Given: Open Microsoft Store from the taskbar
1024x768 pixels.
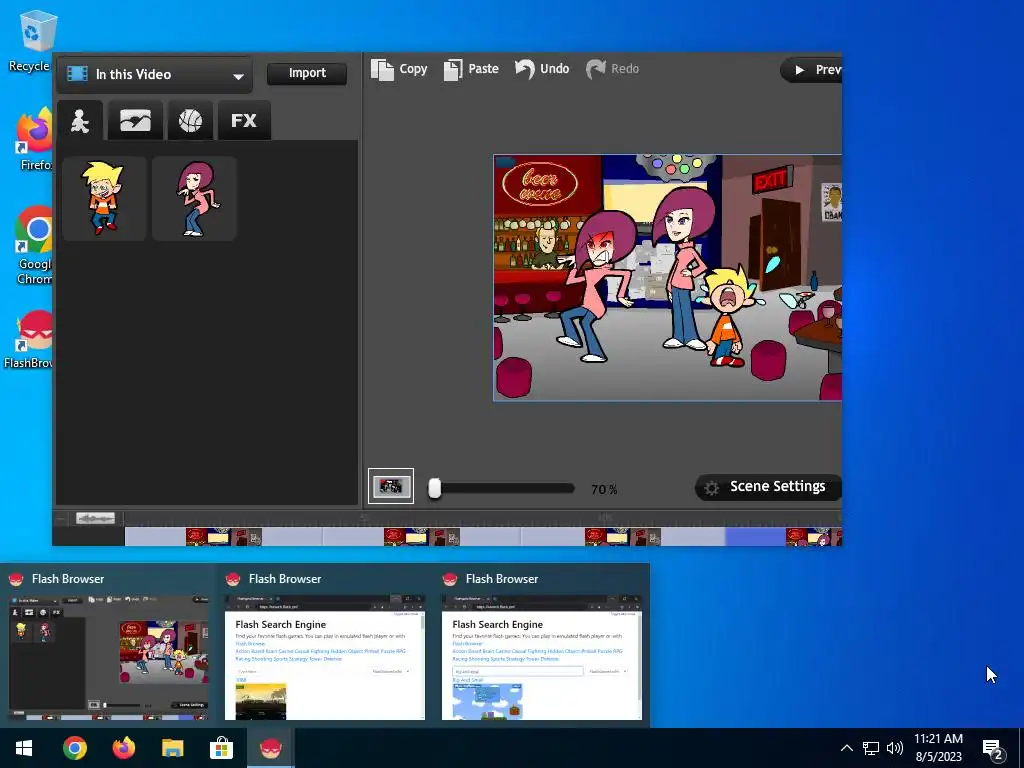Looking at the screenshot, I should pos(221,748).
